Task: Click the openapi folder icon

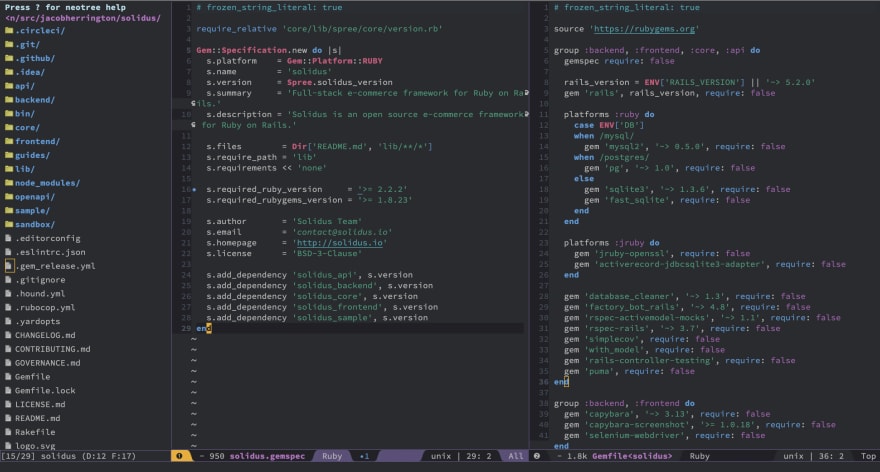Action: 9,196
